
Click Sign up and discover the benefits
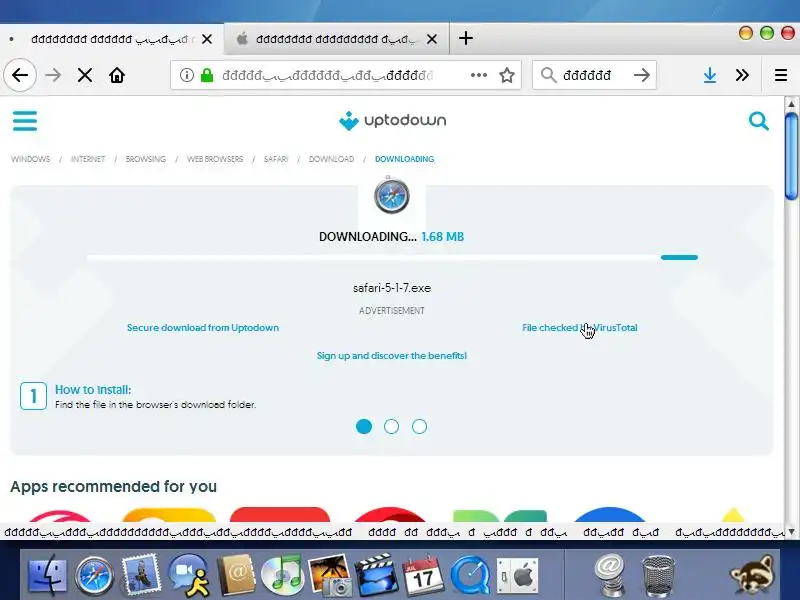coord(392,356)
